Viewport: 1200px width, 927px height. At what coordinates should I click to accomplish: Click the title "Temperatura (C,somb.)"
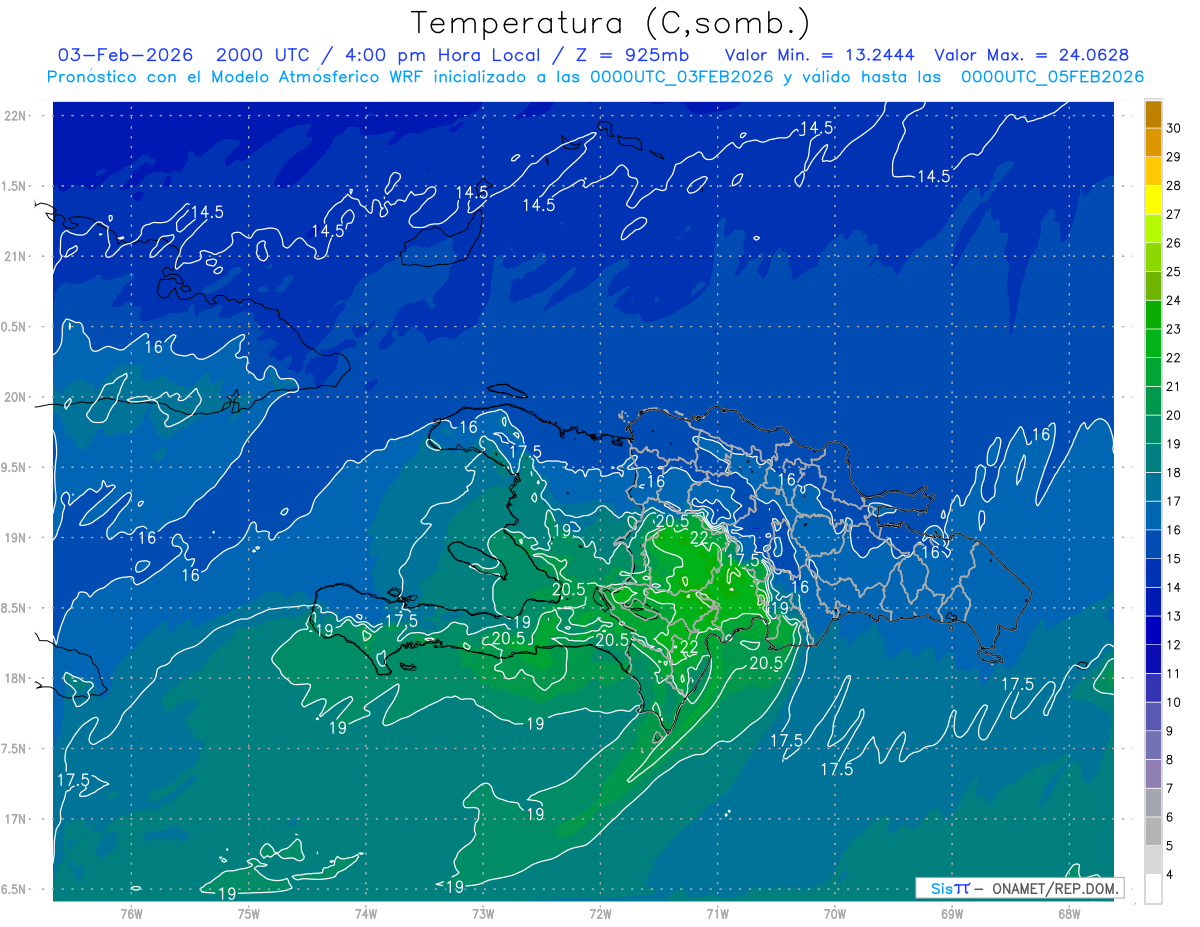click(610, 24)
